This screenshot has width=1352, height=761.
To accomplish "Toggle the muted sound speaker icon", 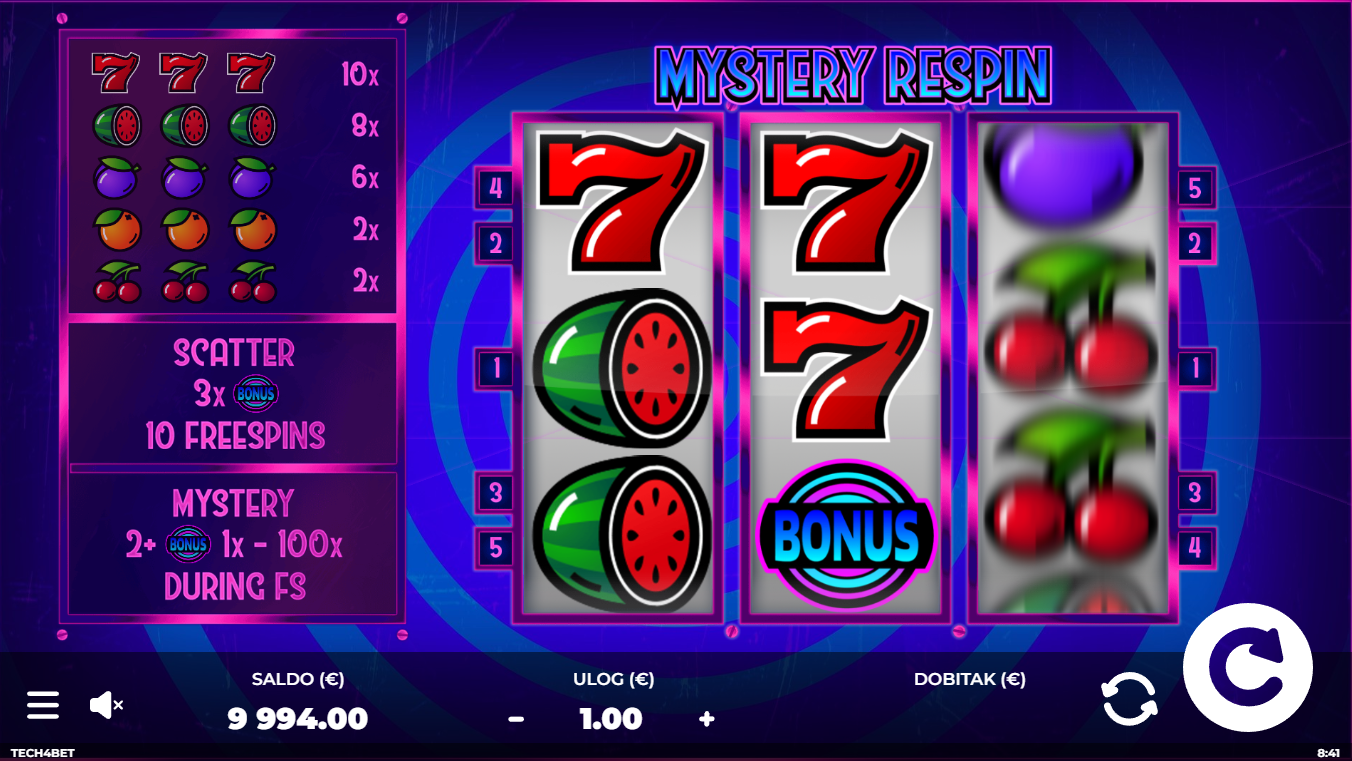I will pos(105,705).
